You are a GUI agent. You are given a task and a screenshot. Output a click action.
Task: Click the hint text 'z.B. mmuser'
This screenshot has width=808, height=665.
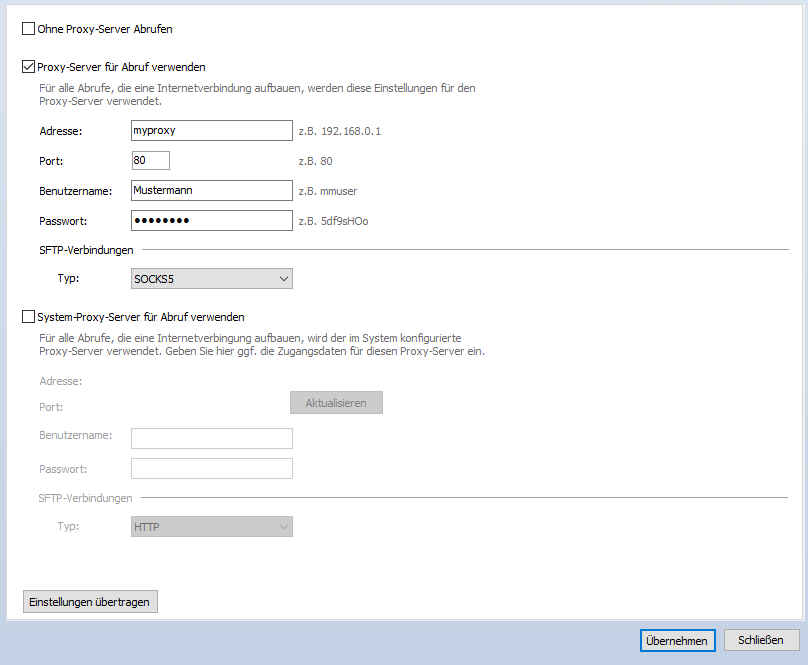pos(328,191)
